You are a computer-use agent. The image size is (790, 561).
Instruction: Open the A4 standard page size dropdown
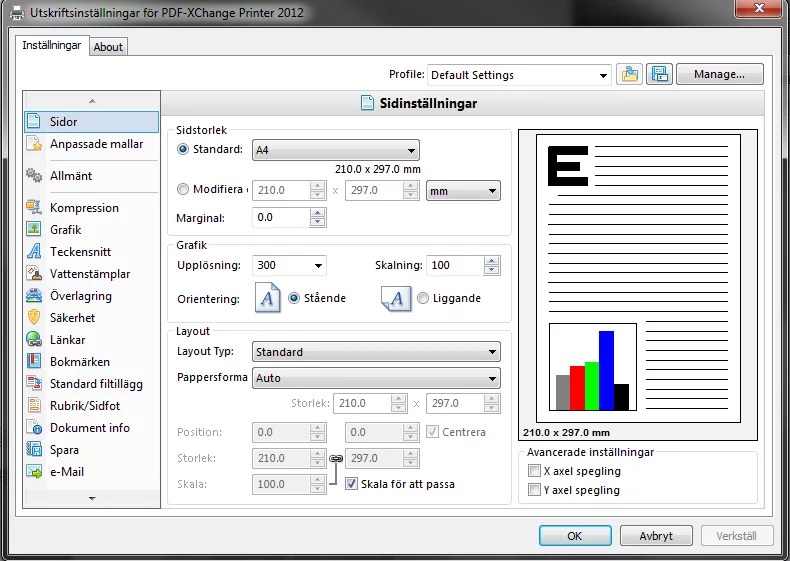336,150
